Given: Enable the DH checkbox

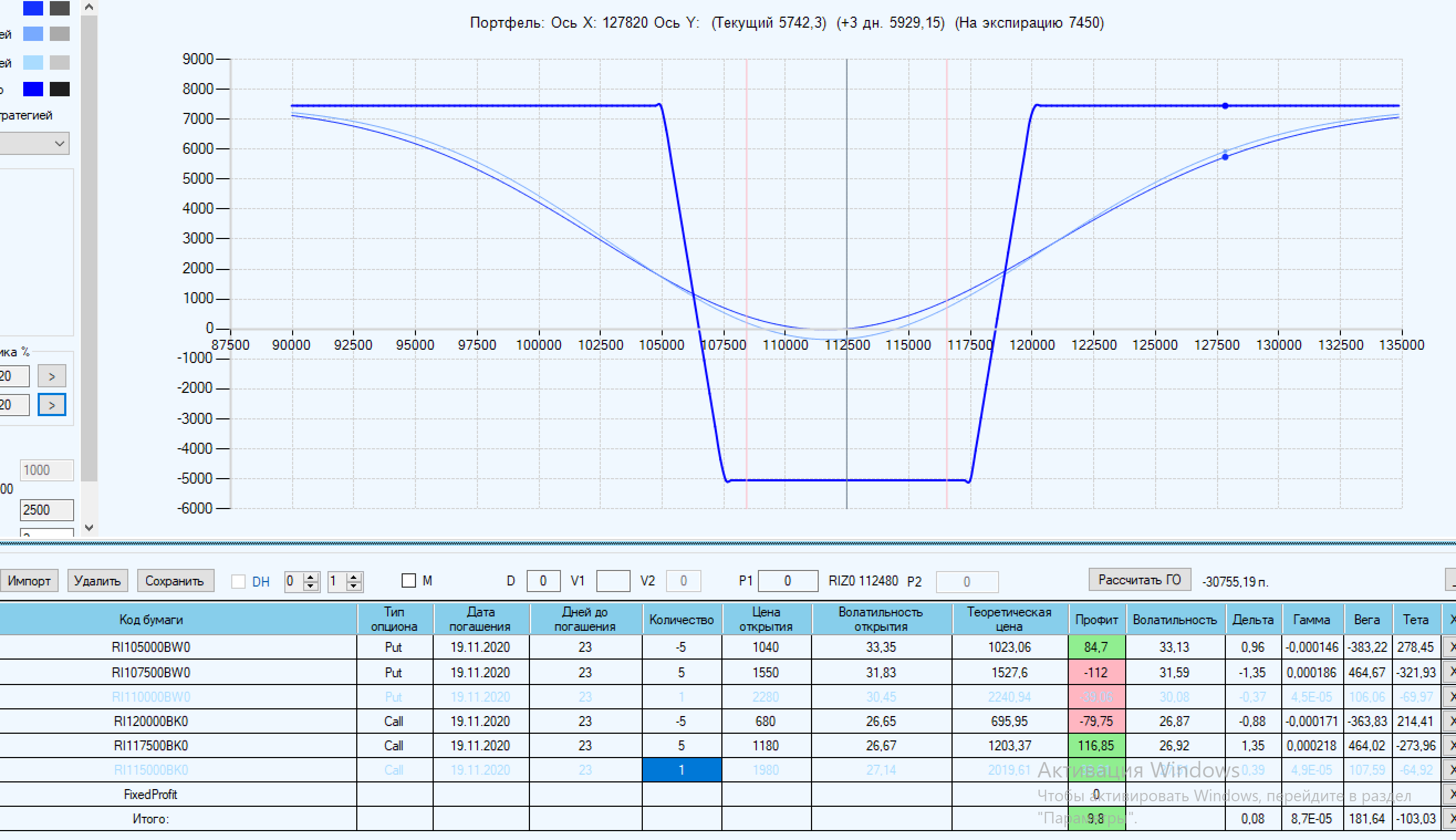Looking at the screenshot, I should click(238, 581).
